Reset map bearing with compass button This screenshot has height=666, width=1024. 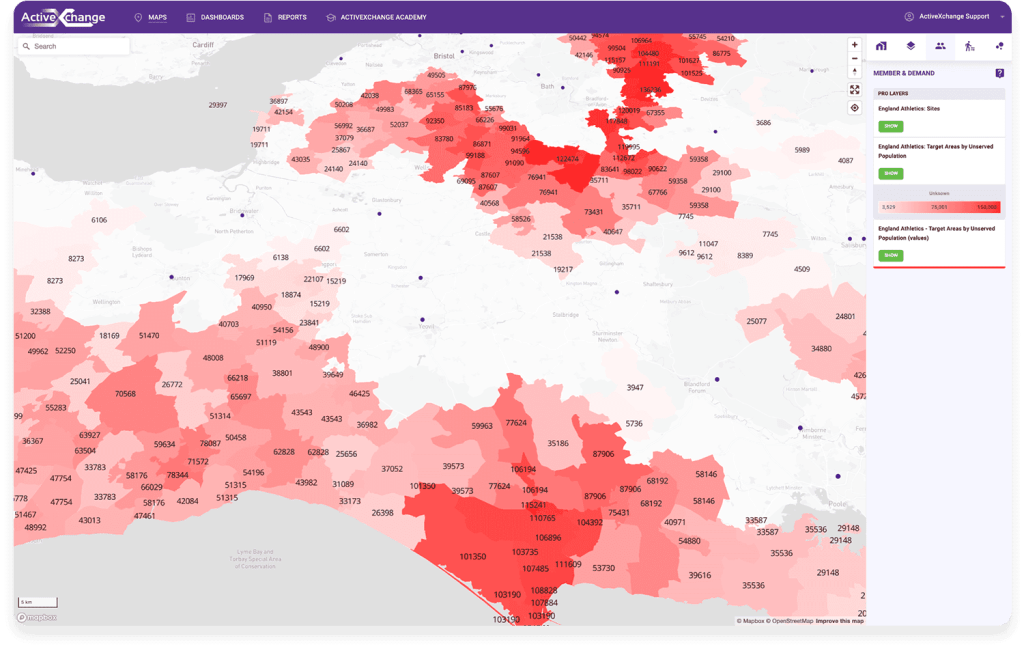(x=854, y=72)
